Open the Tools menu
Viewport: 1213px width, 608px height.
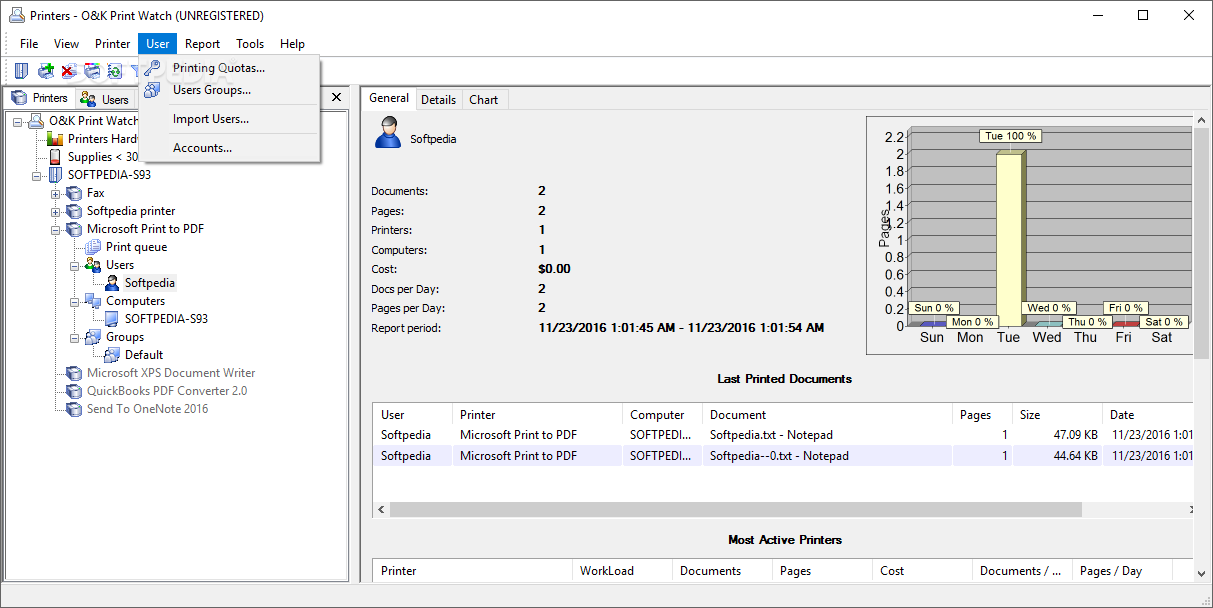250,44
